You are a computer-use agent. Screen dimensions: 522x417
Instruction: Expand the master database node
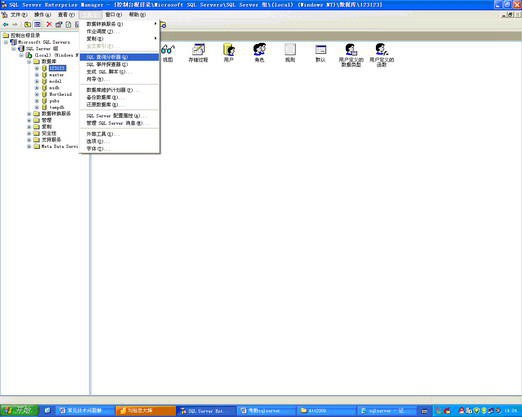[37, 75]
